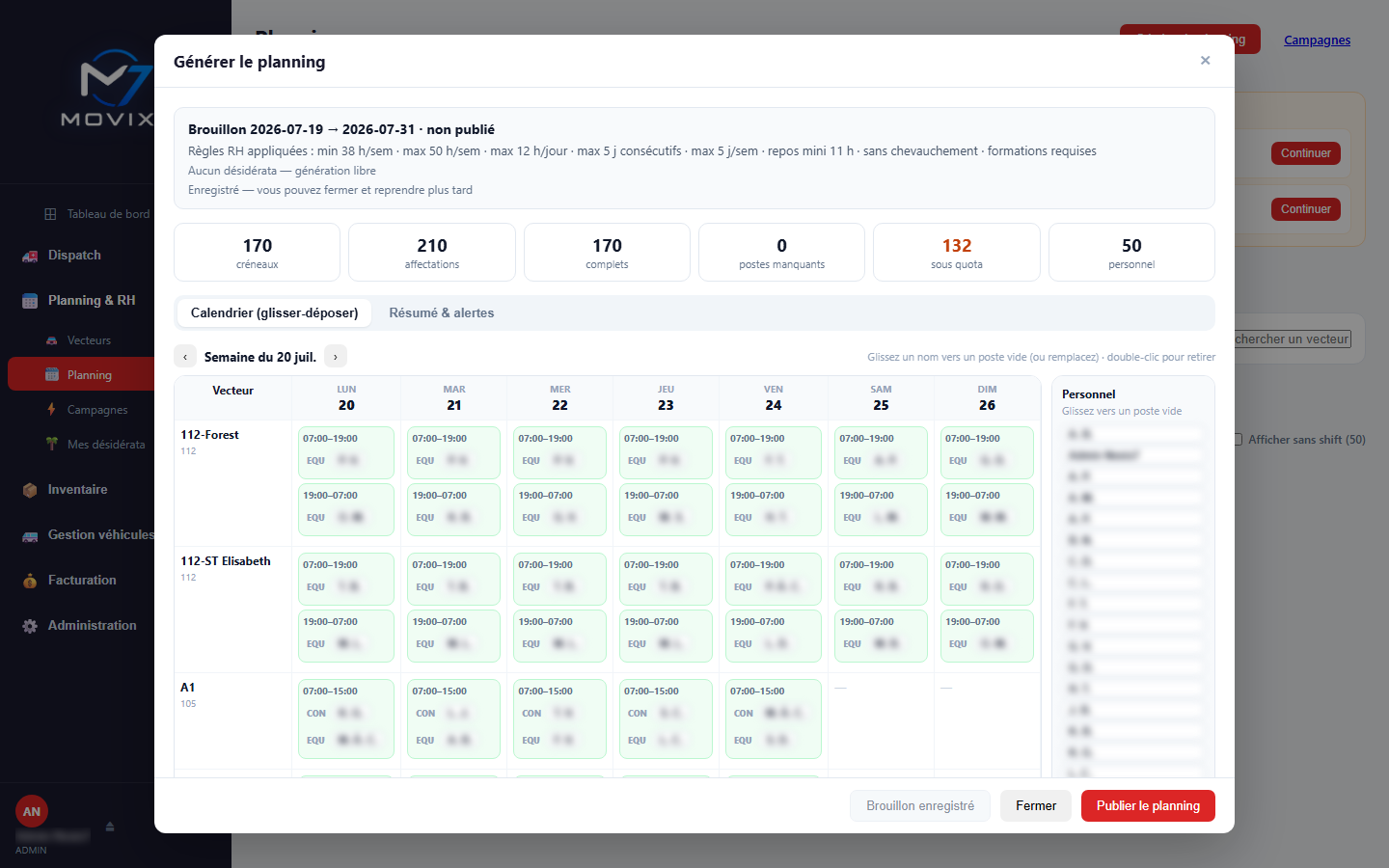Select A1 Tuesday 07:00–15:00 shift card
This screenshot has width=1389, height=868.
(453, 719)
